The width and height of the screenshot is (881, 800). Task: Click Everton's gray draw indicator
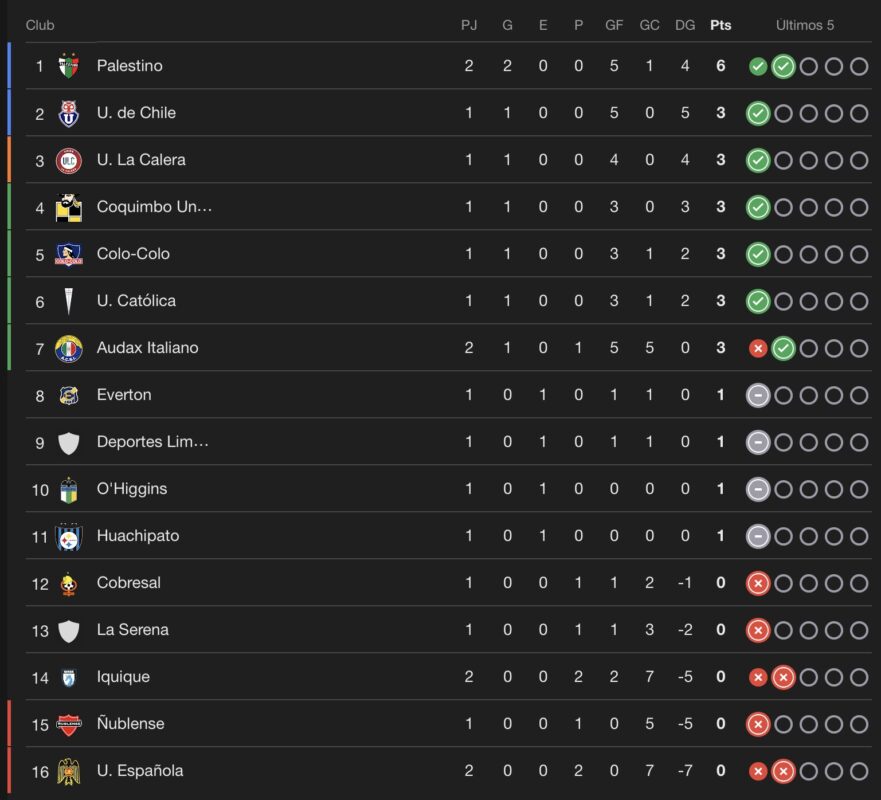(x=758, y=394)
